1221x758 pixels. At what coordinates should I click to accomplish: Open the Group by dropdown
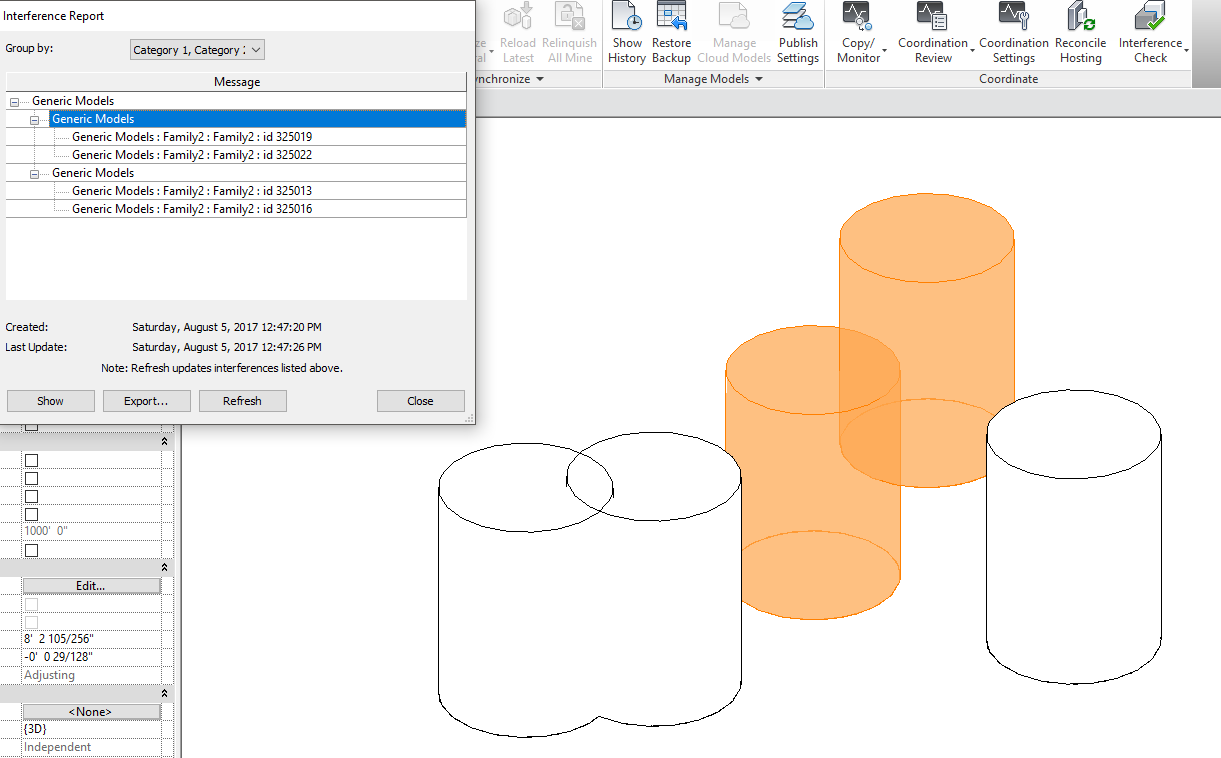pos(198,50)
